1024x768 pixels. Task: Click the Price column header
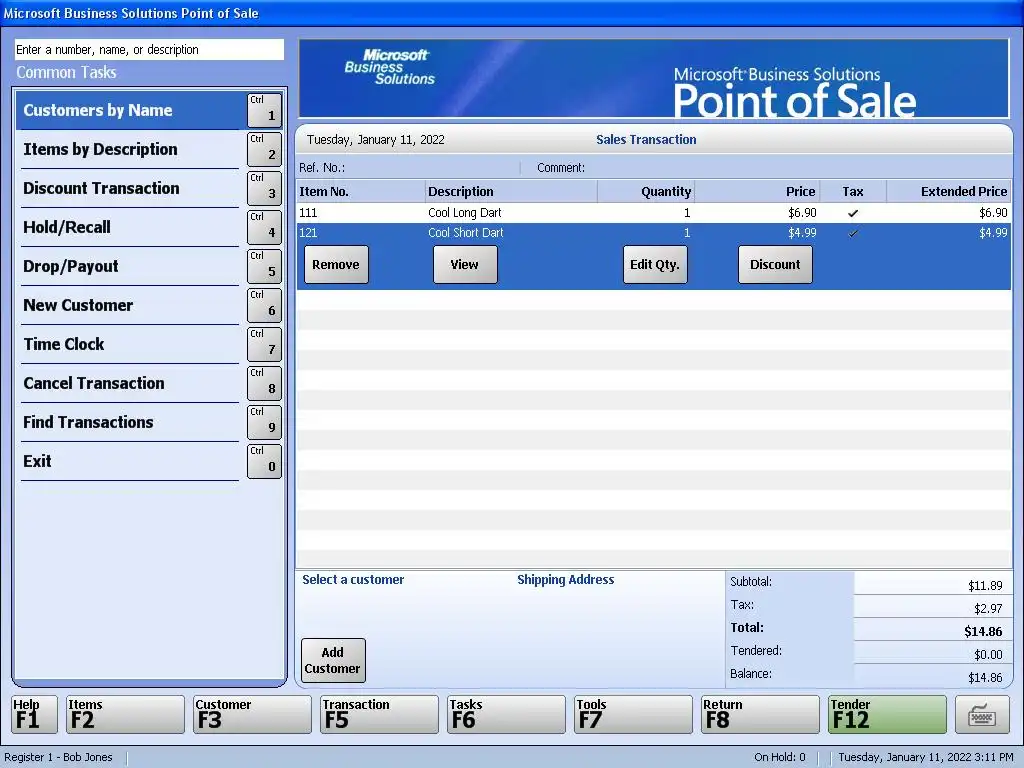(757, 191)
